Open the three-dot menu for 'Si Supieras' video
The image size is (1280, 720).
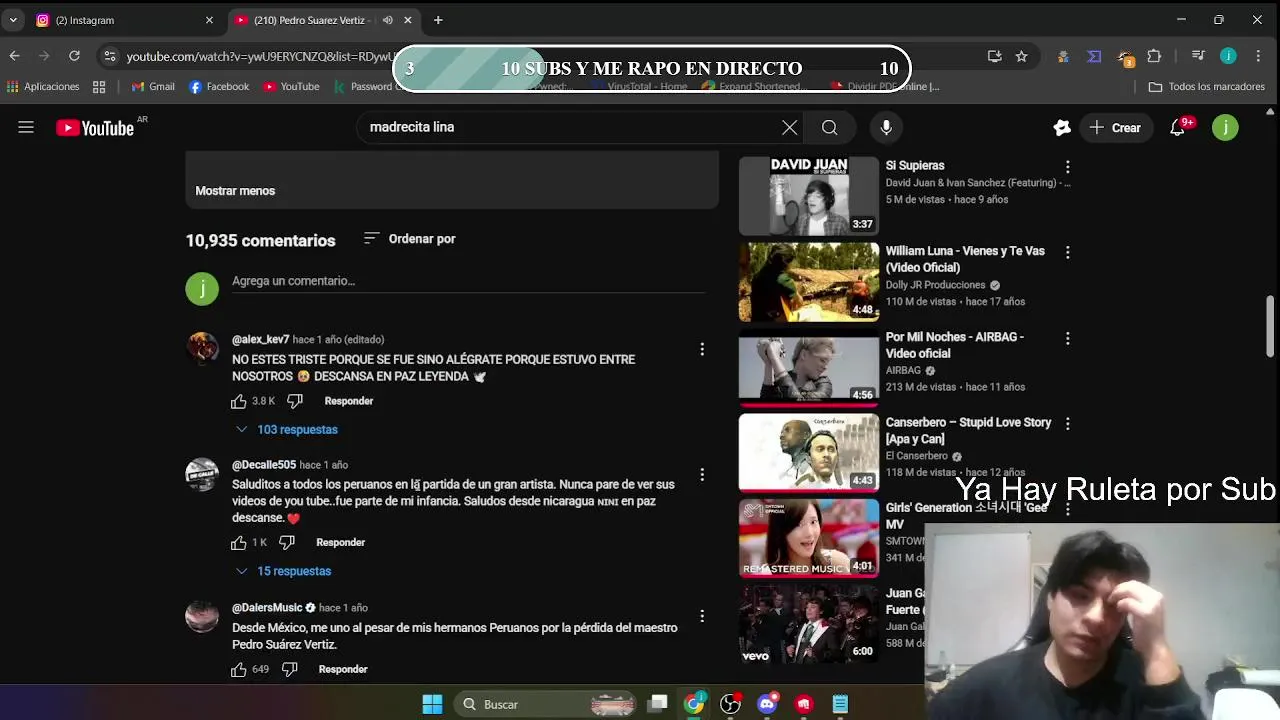[1067, 167]
